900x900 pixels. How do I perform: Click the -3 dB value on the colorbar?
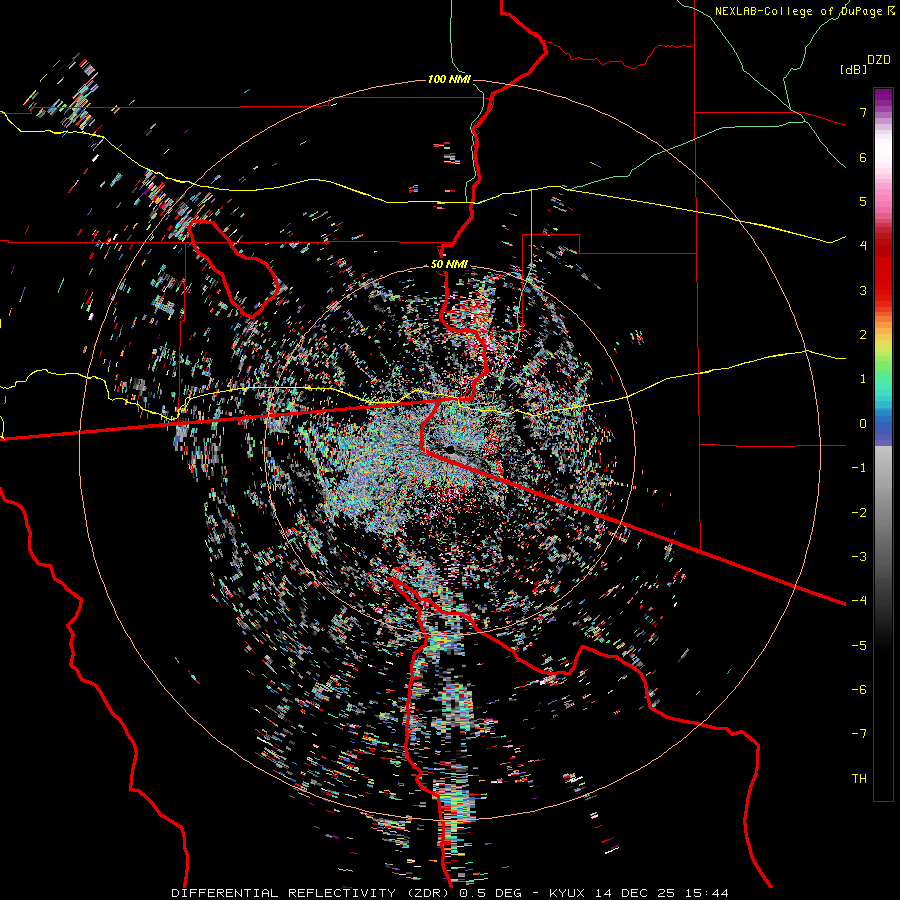click(859, 556)
